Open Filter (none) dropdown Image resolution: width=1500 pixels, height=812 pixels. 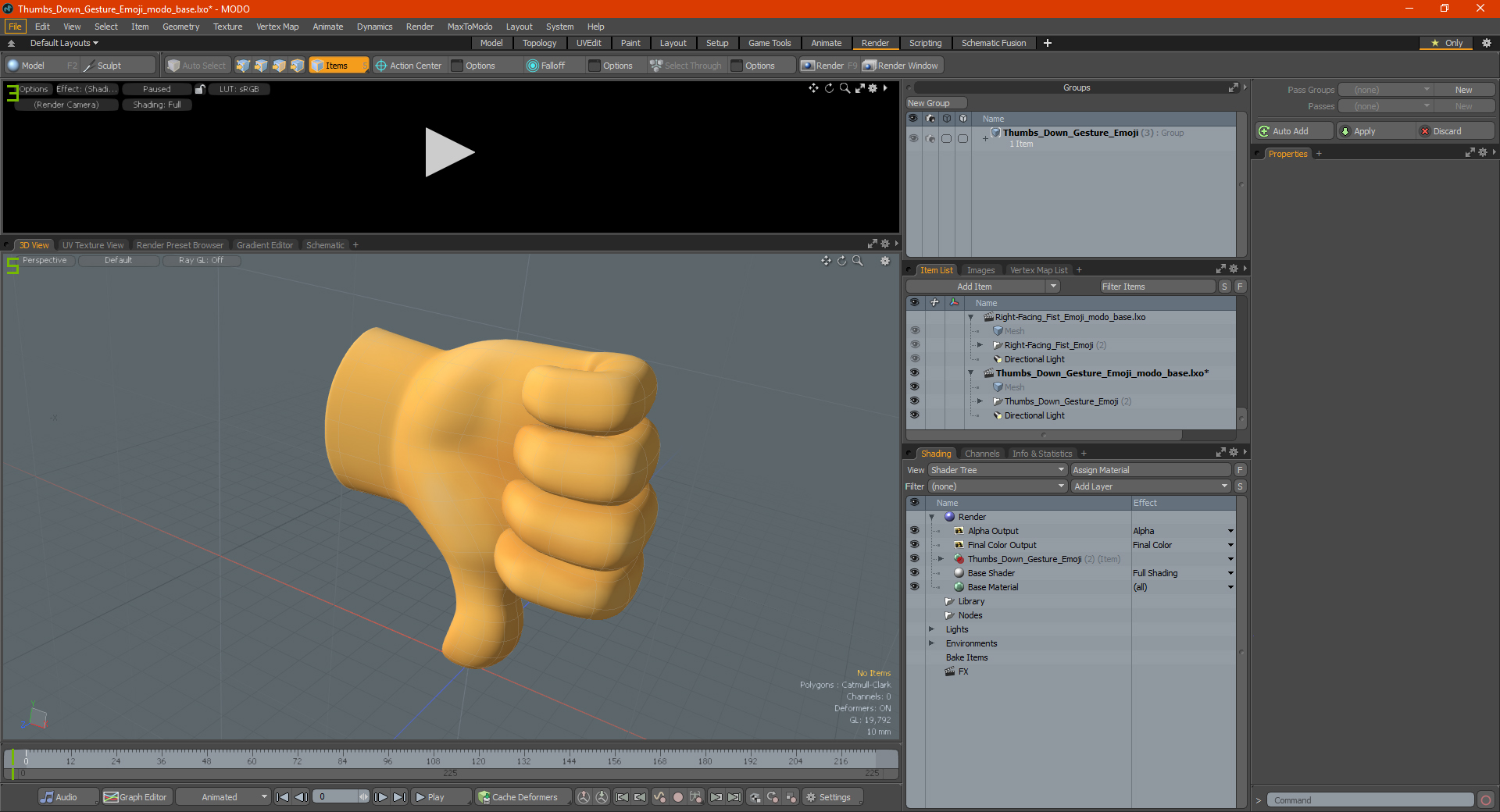click(998, 486)
